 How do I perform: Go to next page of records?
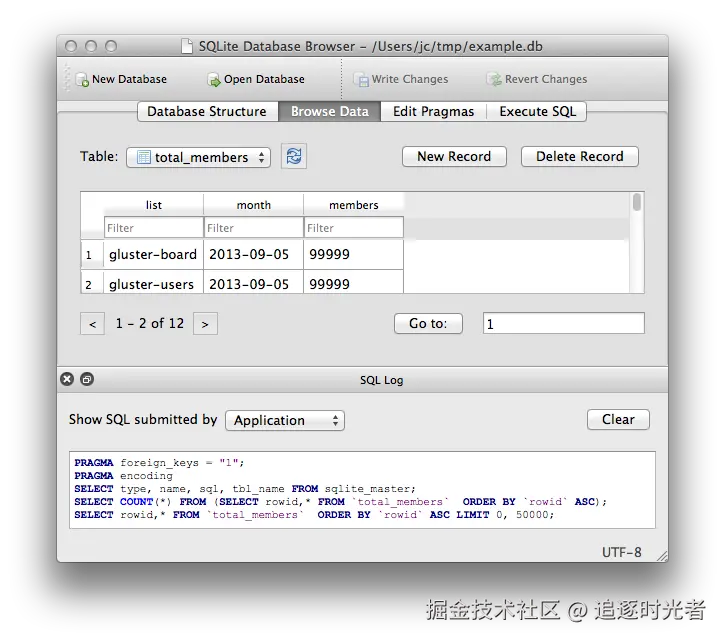coord(205,324)
